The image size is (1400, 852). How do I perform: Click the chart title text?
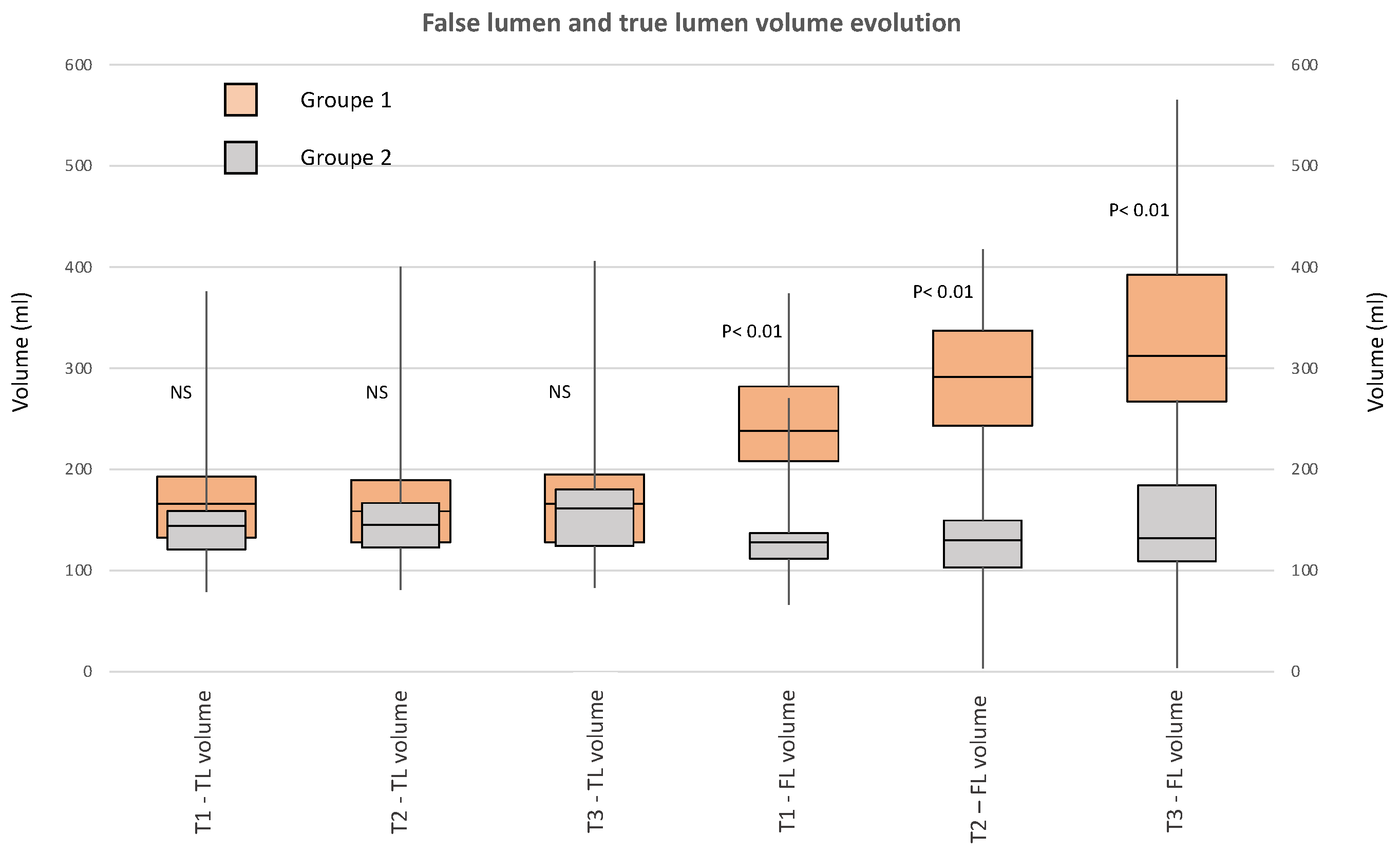tap(691, 23)
